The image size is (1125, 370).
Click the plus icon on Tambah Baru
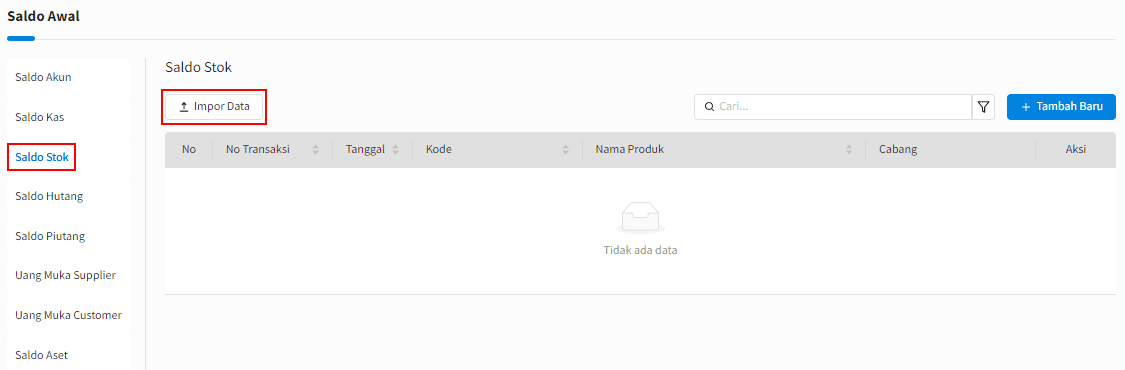coord(1025,107)
